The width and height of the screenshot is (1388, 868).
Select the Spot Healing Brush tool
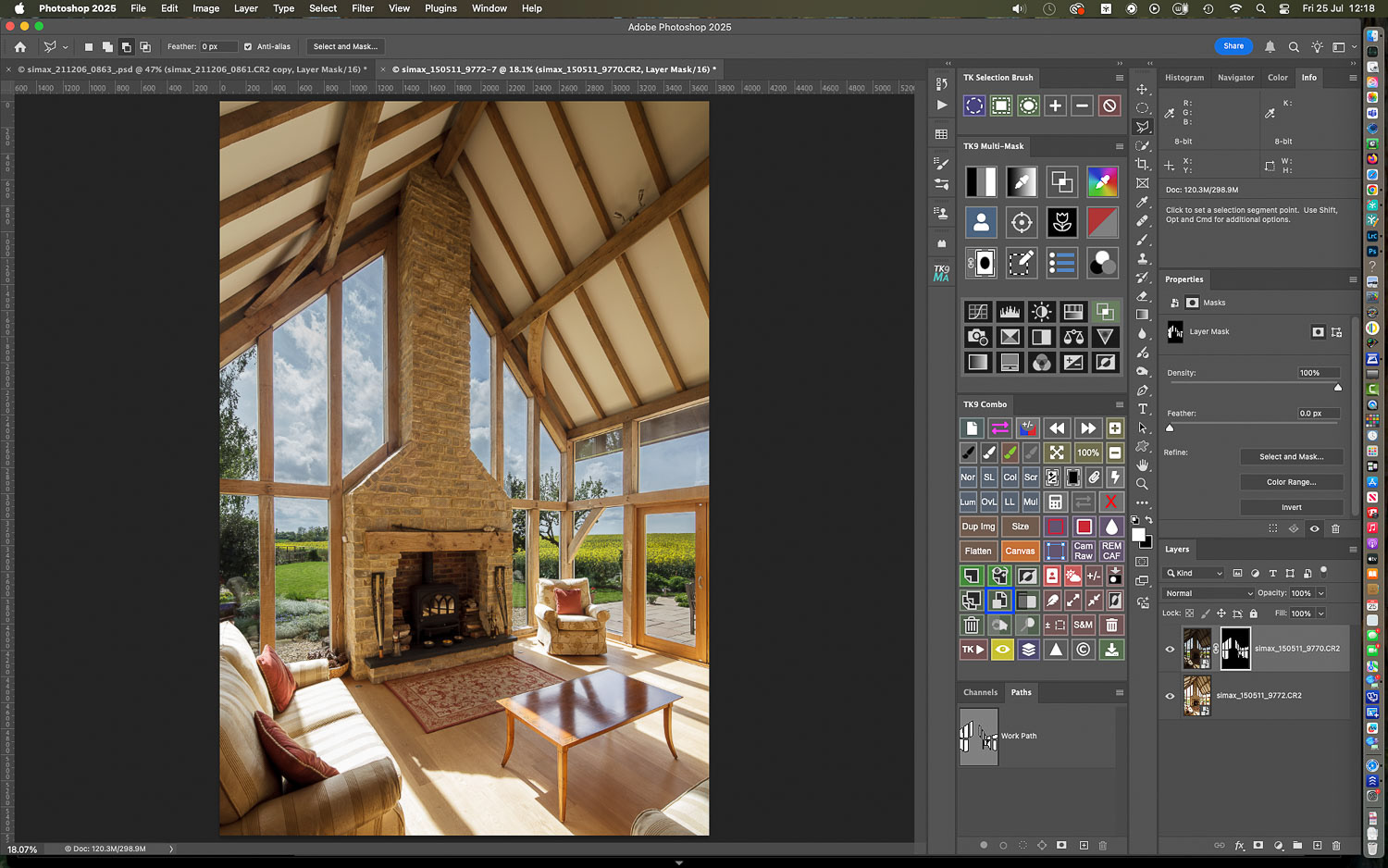1143,220
